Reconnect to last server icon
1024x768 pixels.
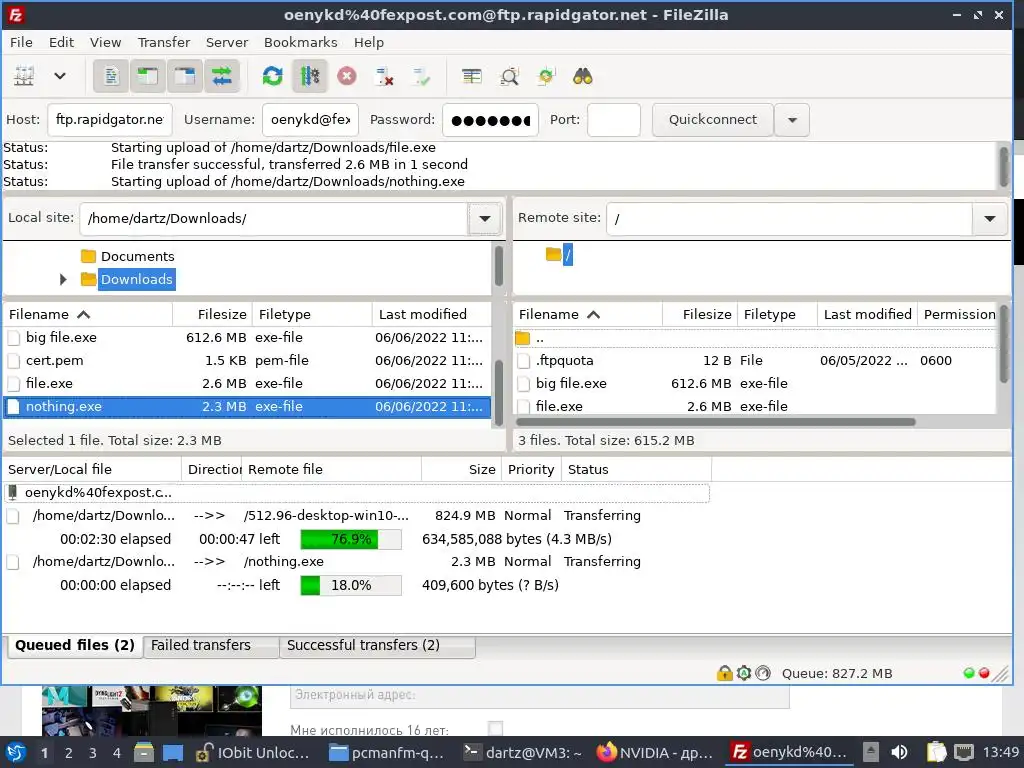point(421,76)
